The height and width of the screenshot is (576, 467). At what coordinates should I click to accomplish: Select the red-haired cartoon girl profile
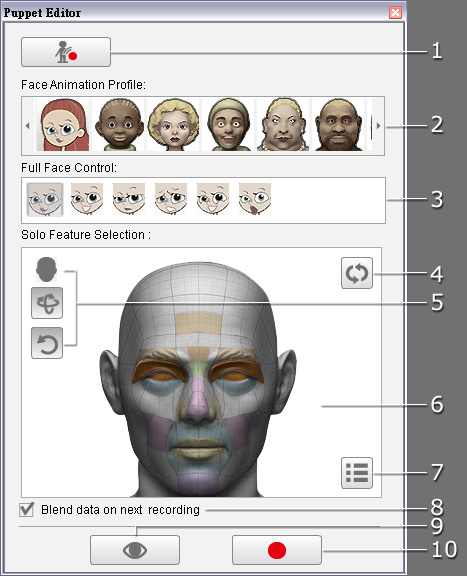[63, 125]
